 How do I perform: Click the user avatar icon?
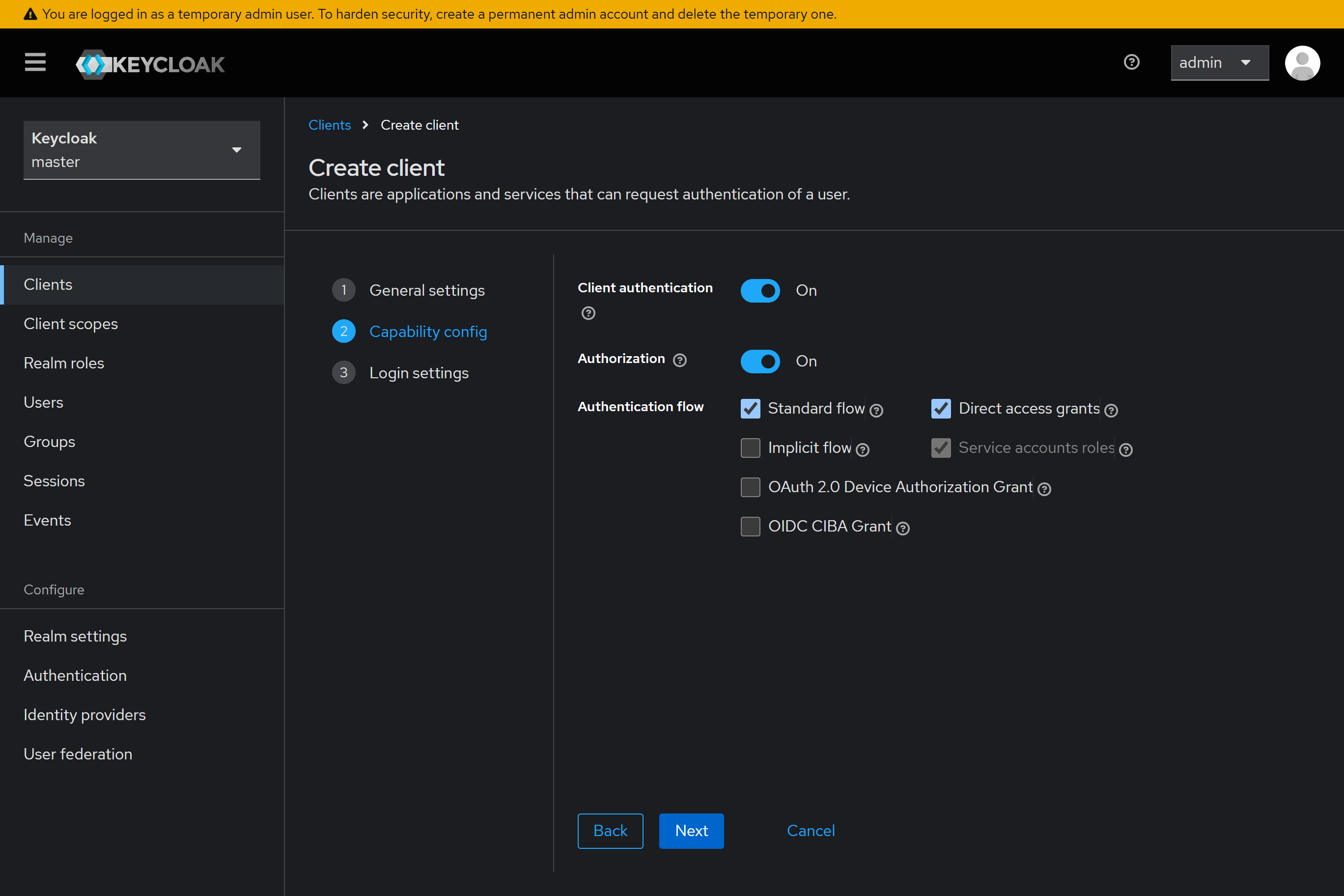pos(1302,63)
